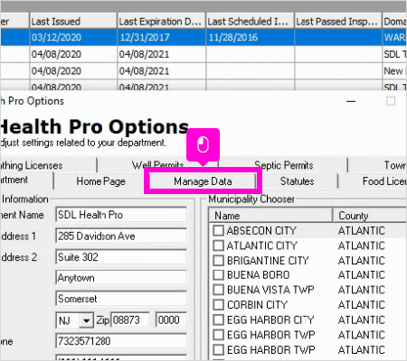407x361 pixels.
Task: Switch to the Home Page tab
Action: (x=101, y=181)
